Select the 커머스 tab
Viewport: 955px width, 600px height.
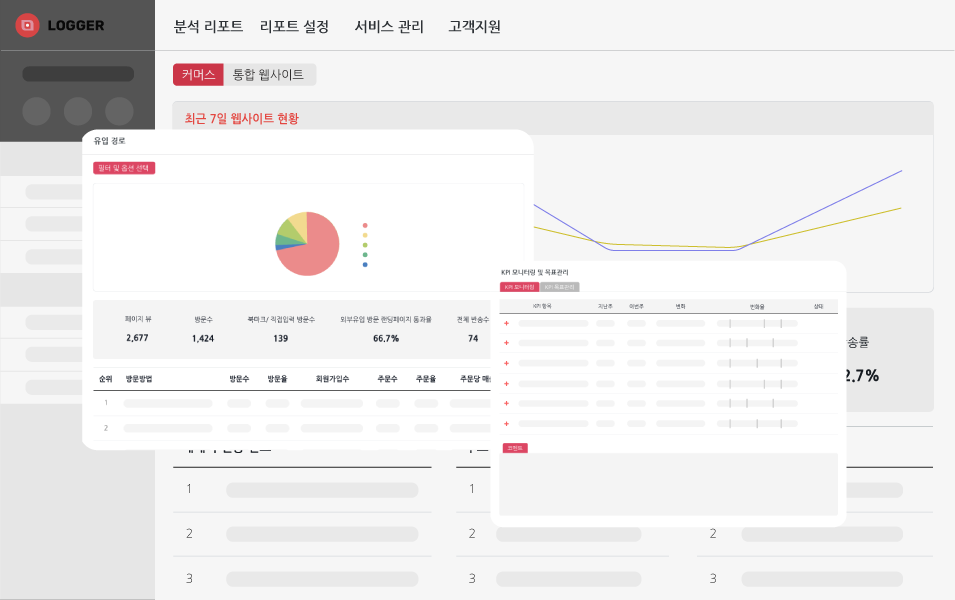[x=198, y=75]
